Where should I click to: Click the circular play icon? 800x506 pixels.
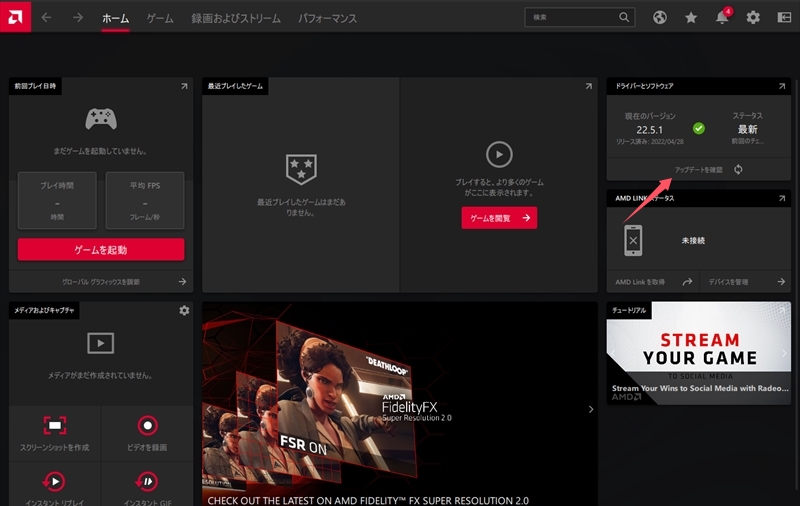pyautogui.click(x=499, y=155)
